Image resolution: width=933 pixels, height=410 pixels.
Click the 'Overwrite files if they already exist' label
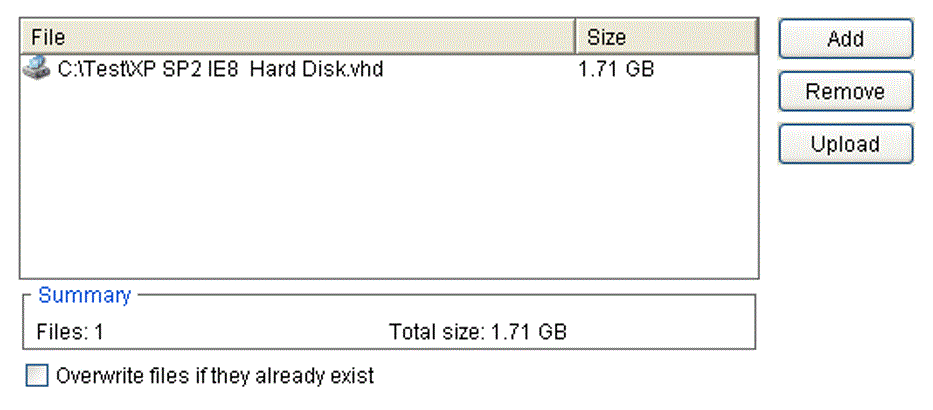click(x=215, y=376)
